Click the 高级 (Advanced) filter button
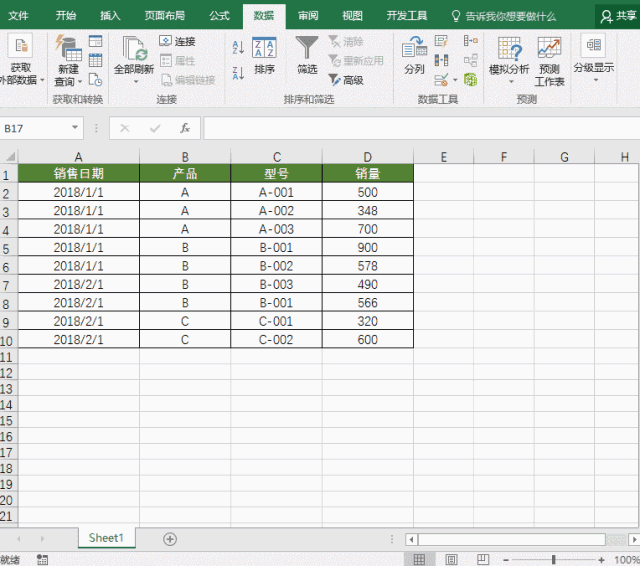This screenshot has width=640, height=566. (346, 80)
